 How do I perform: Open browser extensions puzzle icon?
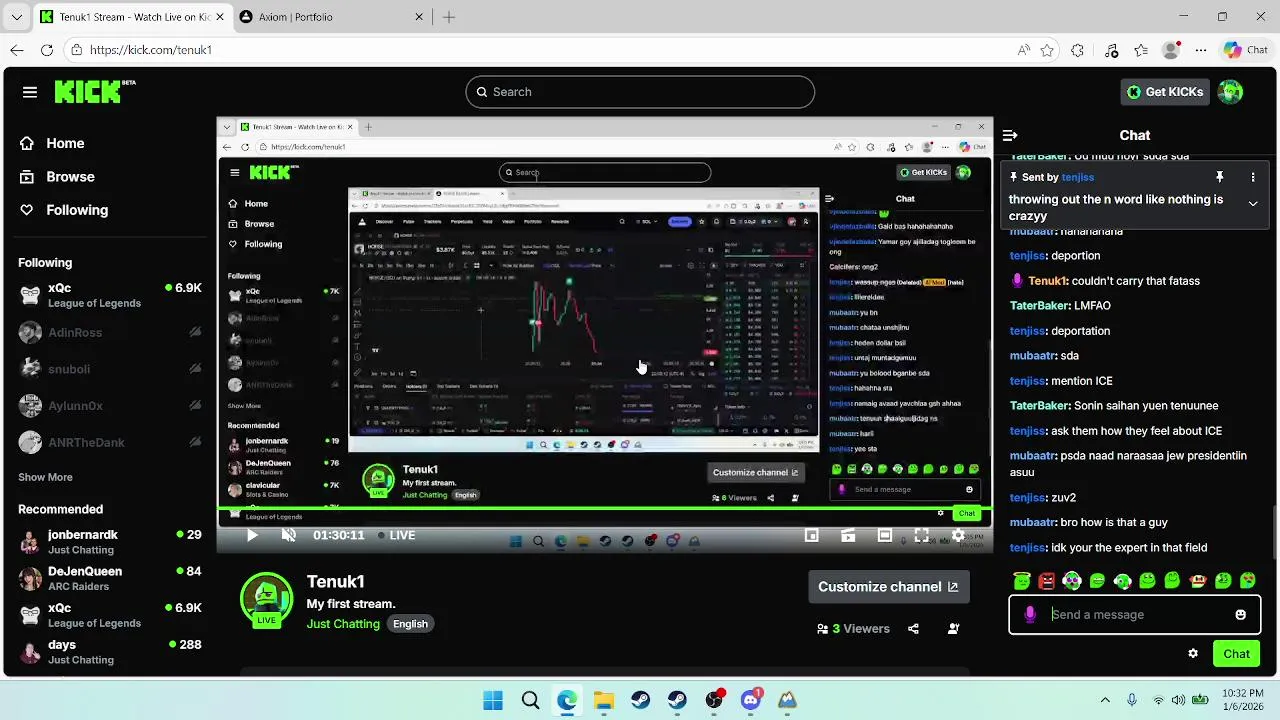(x=1077, y=50)
